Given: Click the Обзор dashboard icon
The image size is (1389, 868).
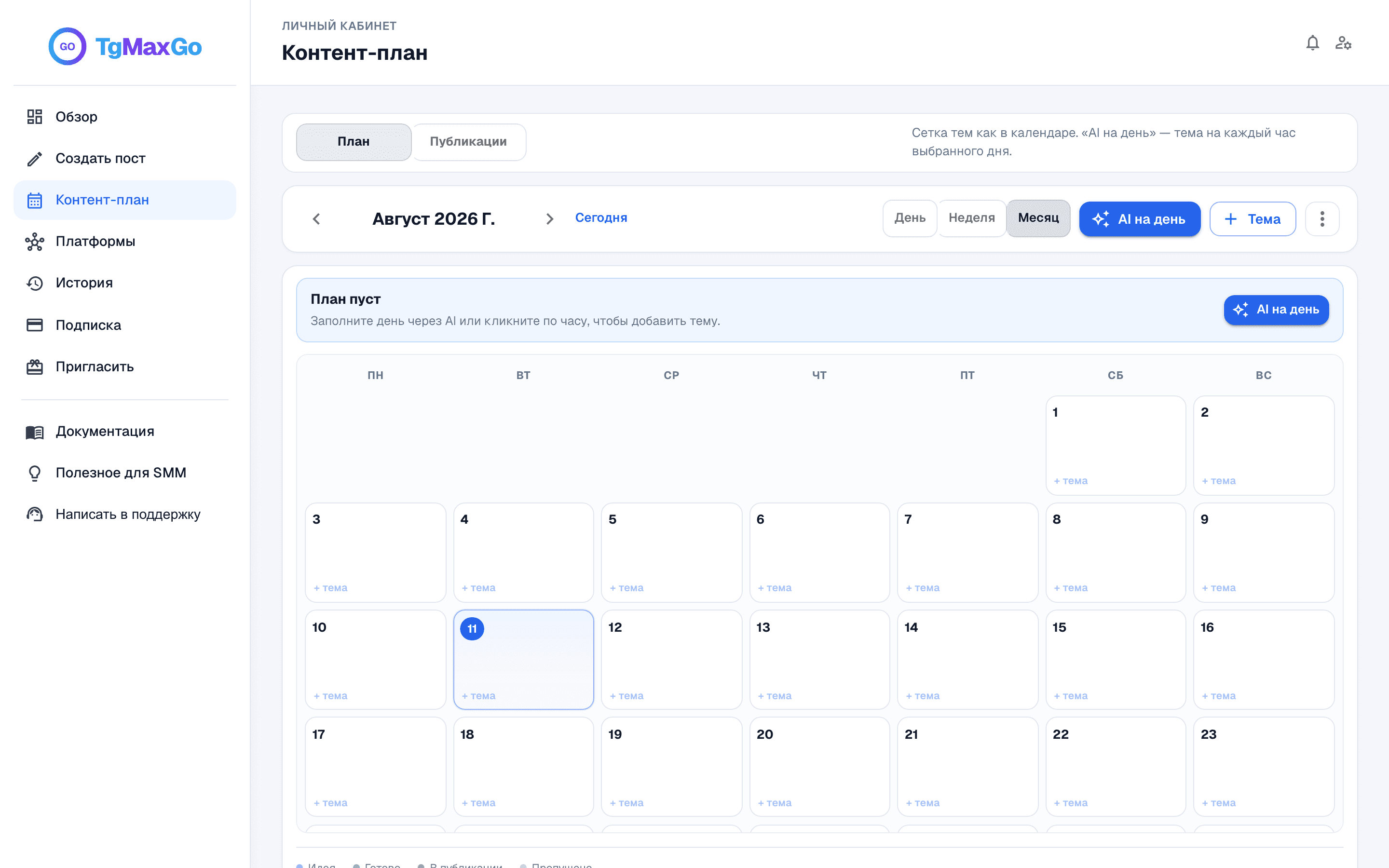Looking at the screenshot, I should [34, 117].
